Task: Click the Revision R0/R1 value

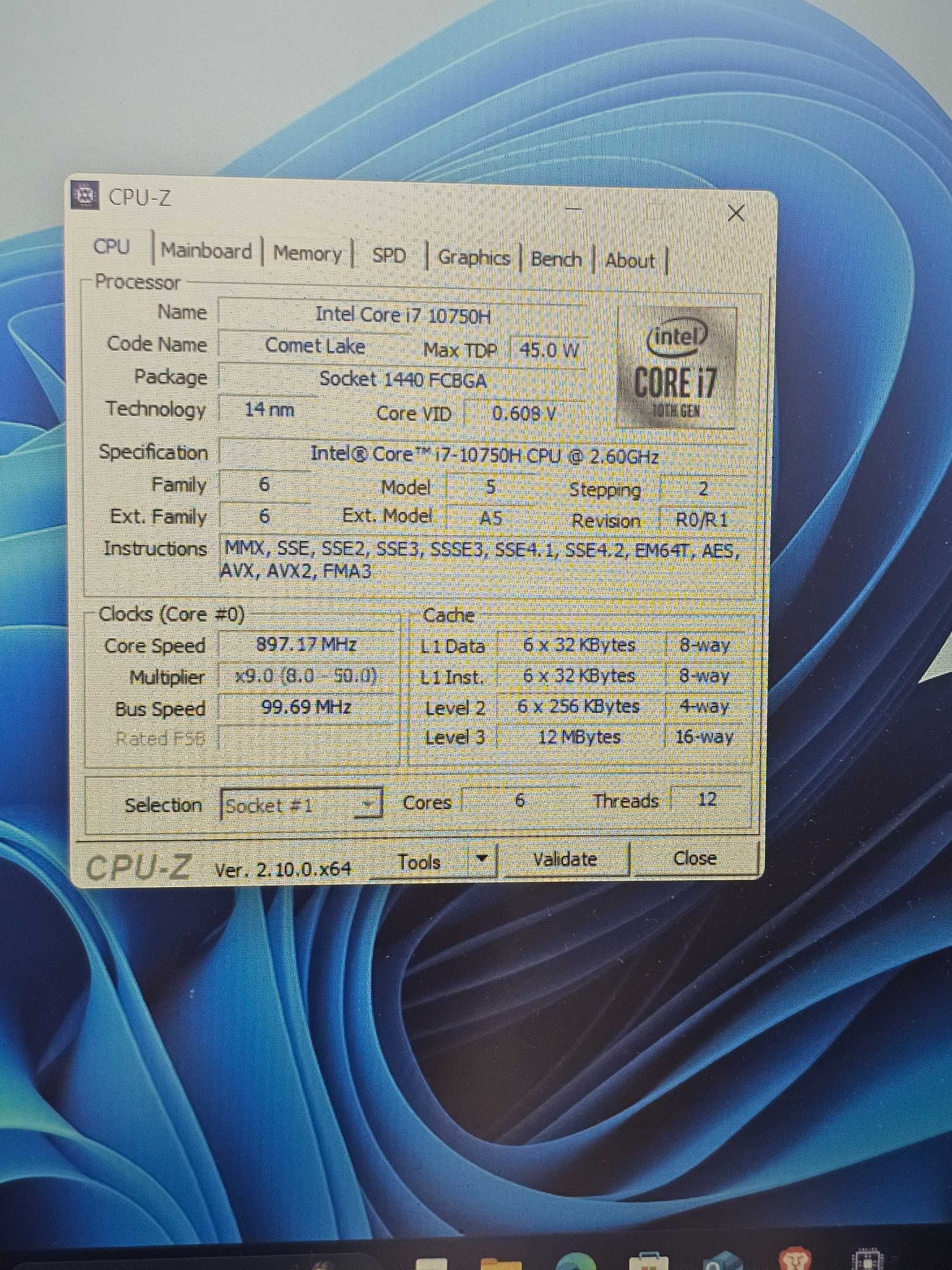Action: [x=703, y=520]
